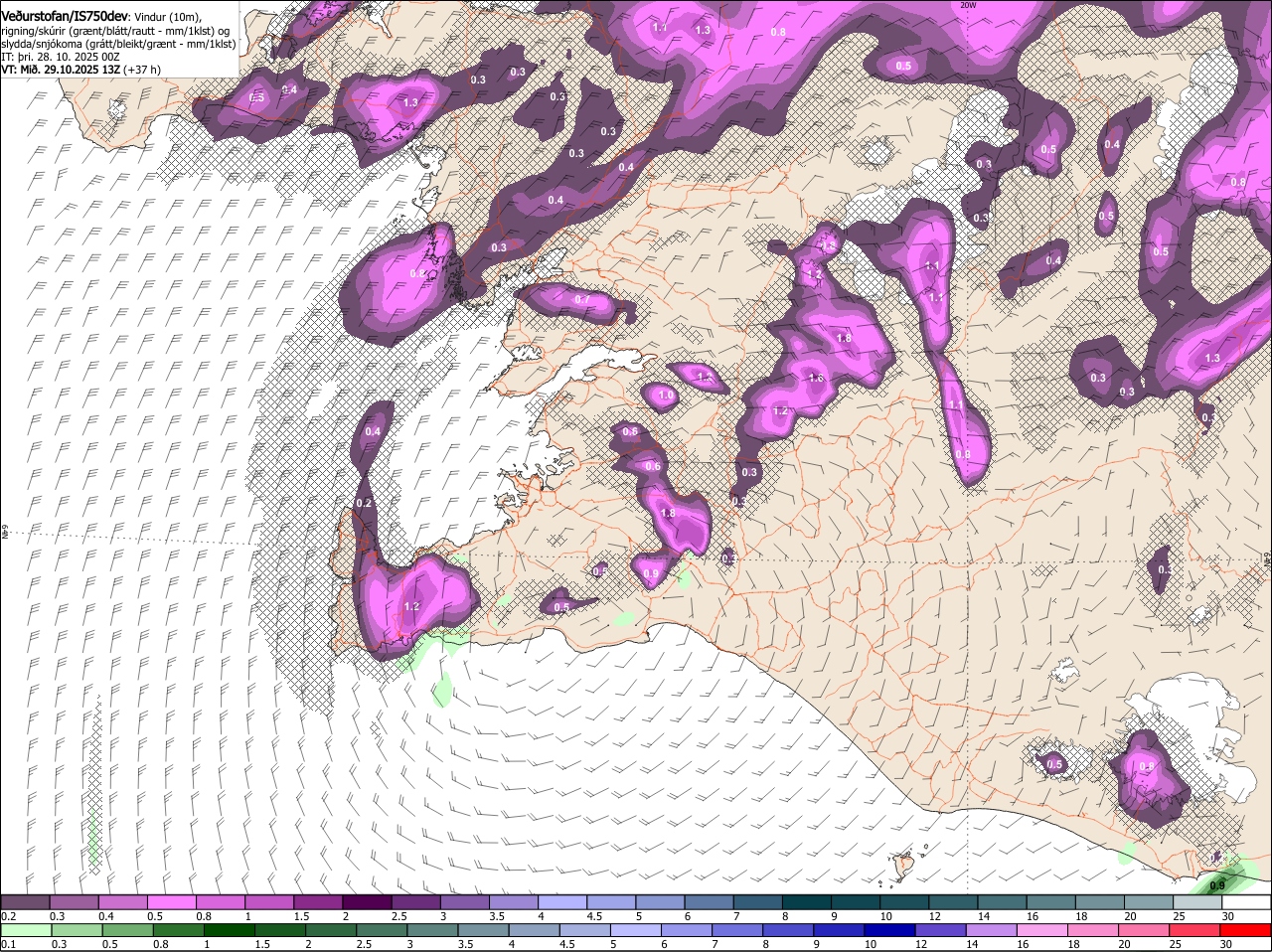Screen dimensions: 1272x952
Task: Click the '20W' longitude label at top
Action: [x=969, y=5]
